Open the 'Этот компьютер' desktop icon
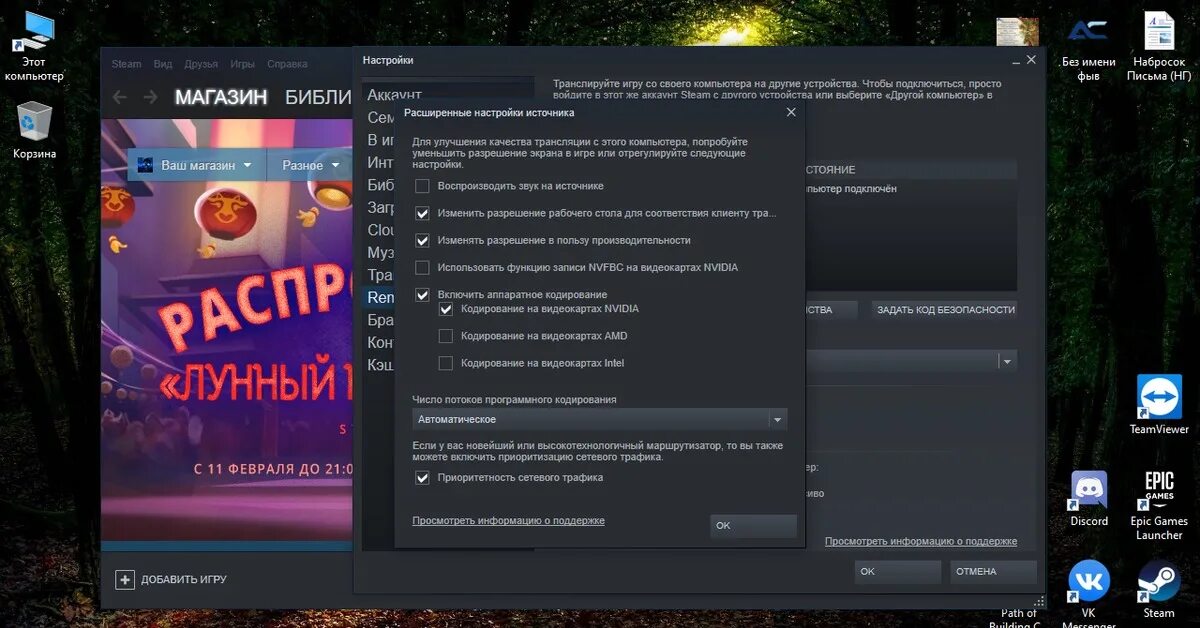The image size is (1200, 628). [x=33, y=45]
